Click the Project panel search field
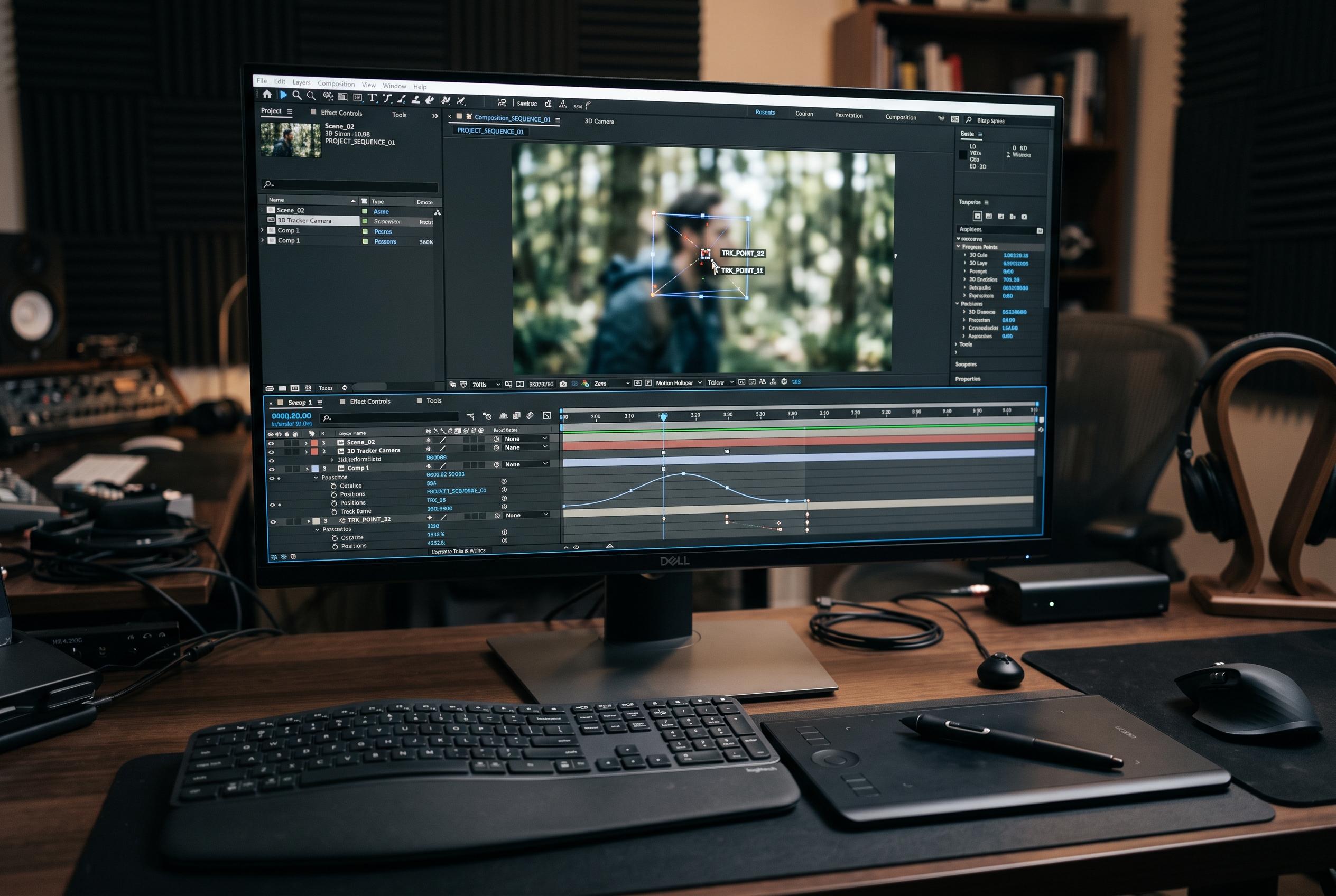 [x=349, y=184]
